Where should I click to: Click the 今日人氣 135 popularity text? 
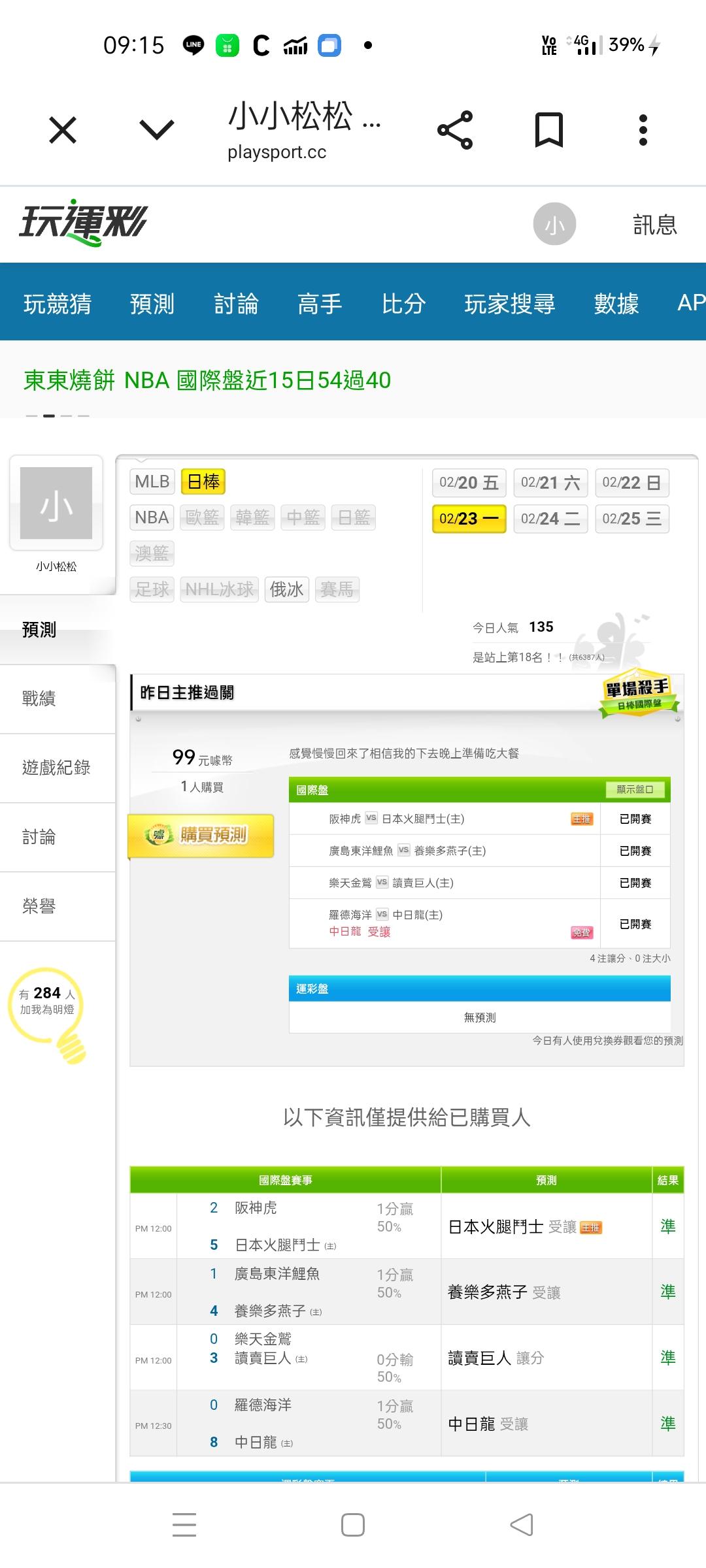click(x=513, y=627)
